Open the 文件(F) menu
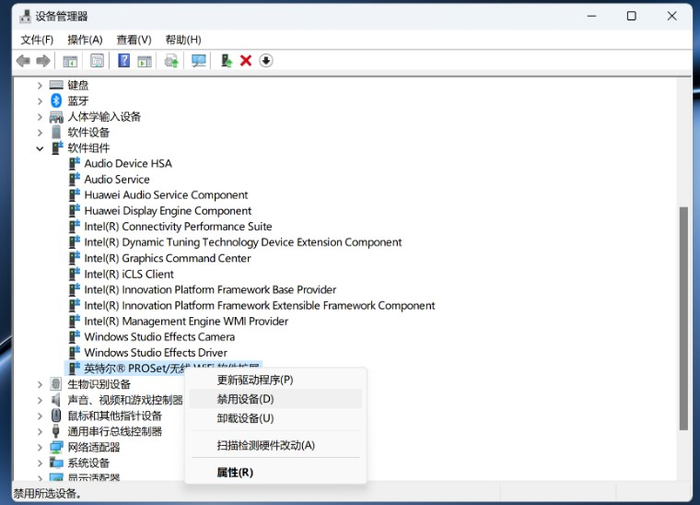Screen dimensions: 700x505 tap(37, 40)
